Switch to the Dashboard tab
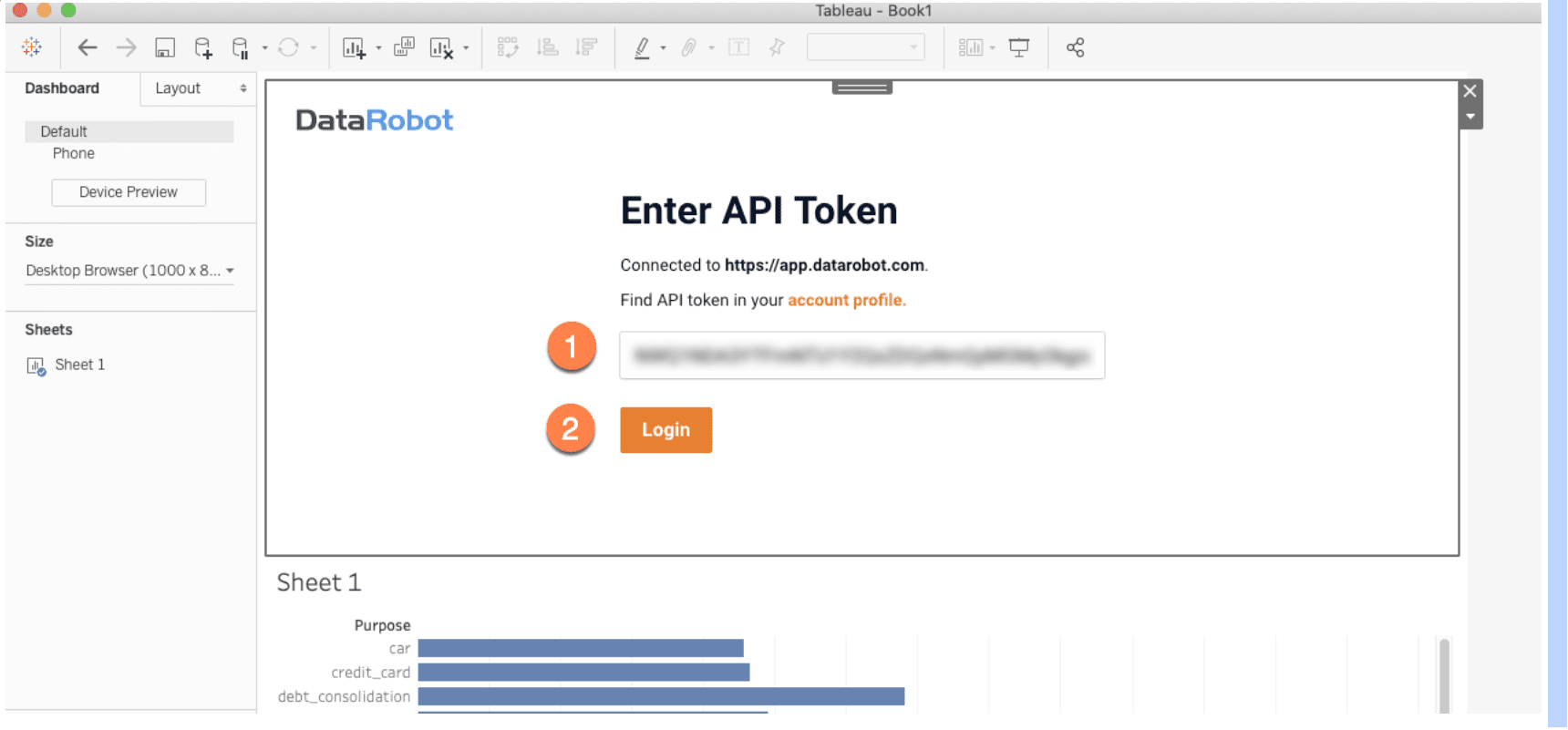The image size is (1568, 730). [62, 88]
